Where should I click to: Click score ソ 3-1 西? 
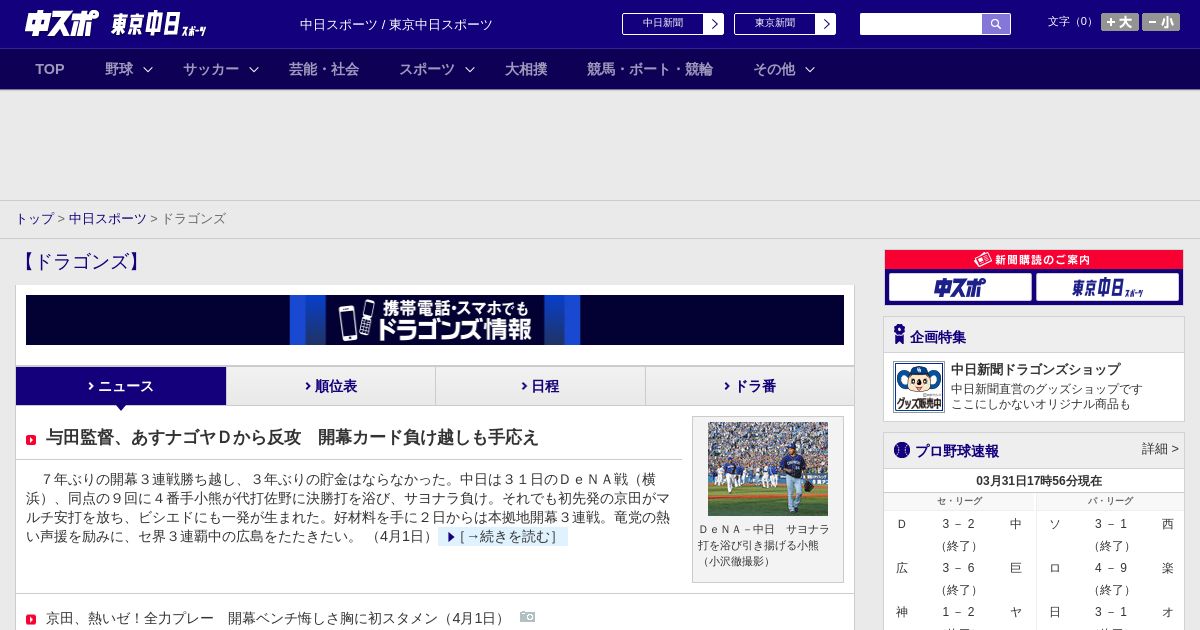click(1111, 524)
